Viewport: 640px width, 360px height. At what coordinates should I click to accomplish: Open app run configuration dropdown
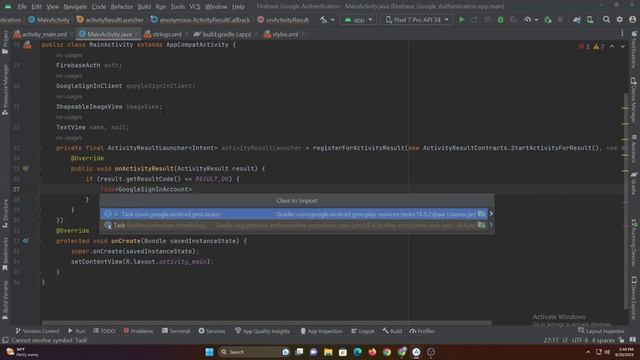tap(358, 20)
